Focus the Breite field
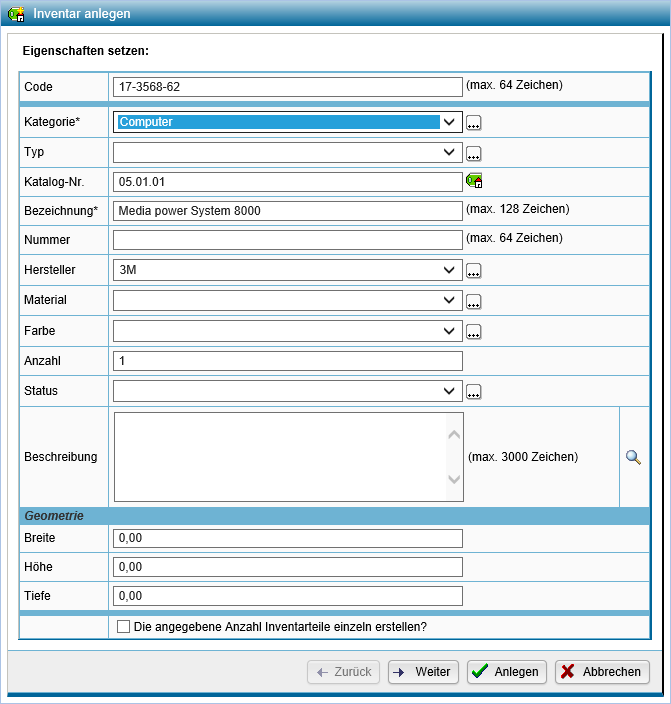This screenshot has height=704, width=671. [287, 538]
